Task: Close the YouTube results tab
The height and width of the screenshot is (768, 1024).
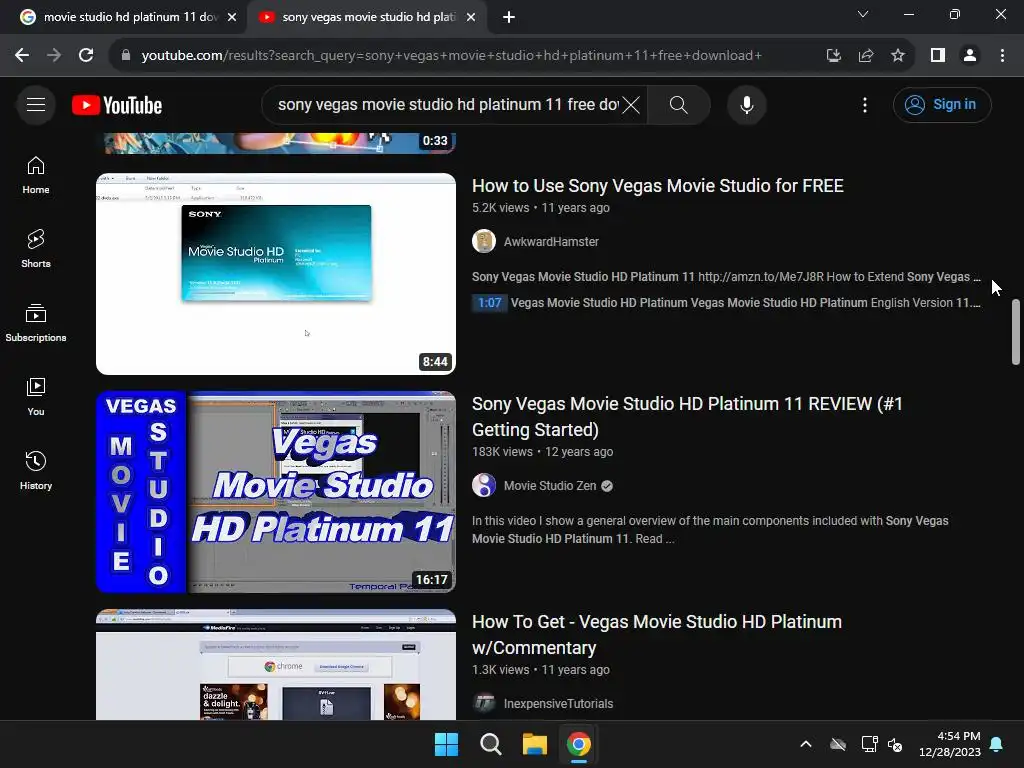Action: point(471,17)
